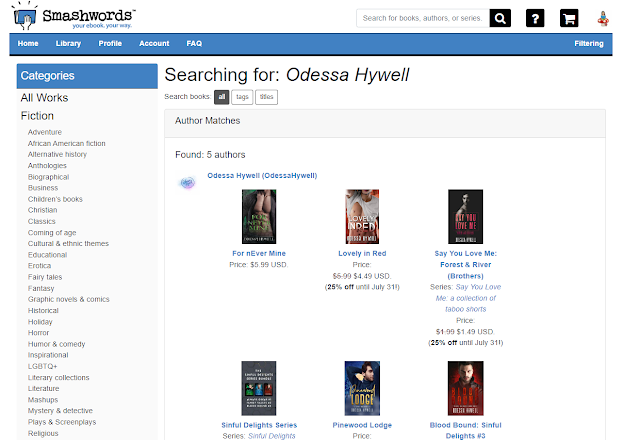This screenshot has height=440, width=640.
Task: Select the Anthologies category
Action: click(47, 166)
